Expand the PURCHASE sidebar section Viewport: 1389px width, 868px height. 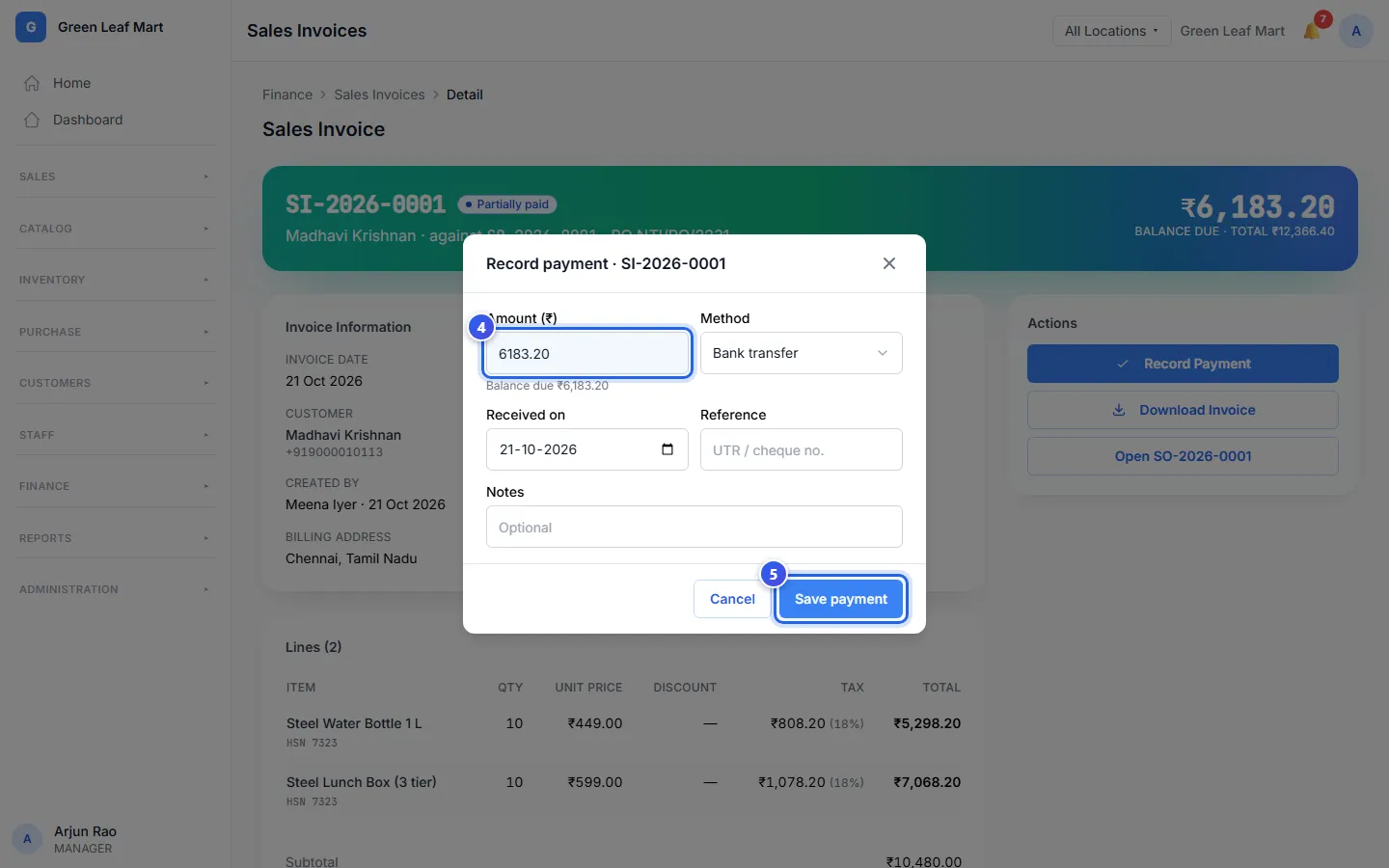tap(115, 332)
